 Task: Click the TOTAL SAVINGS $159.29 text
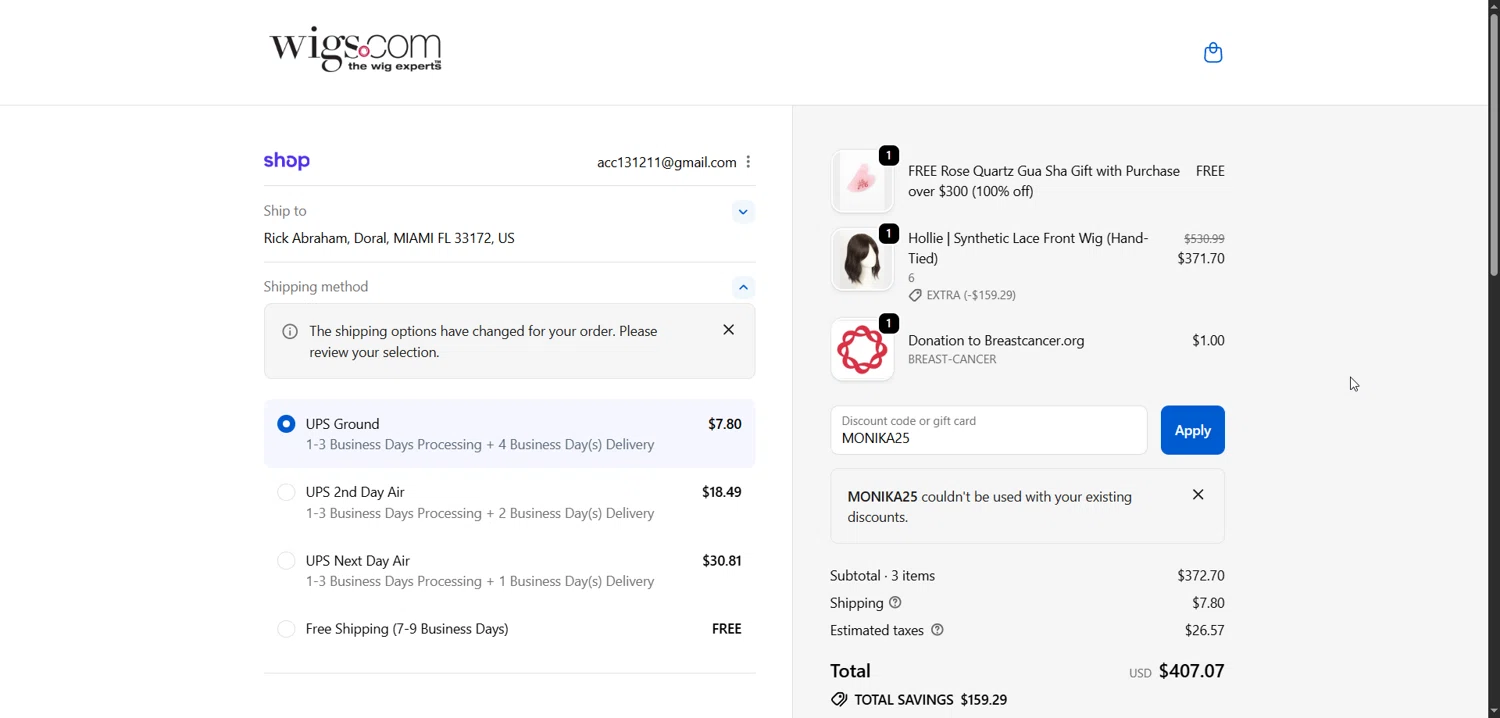pos(931,700)
